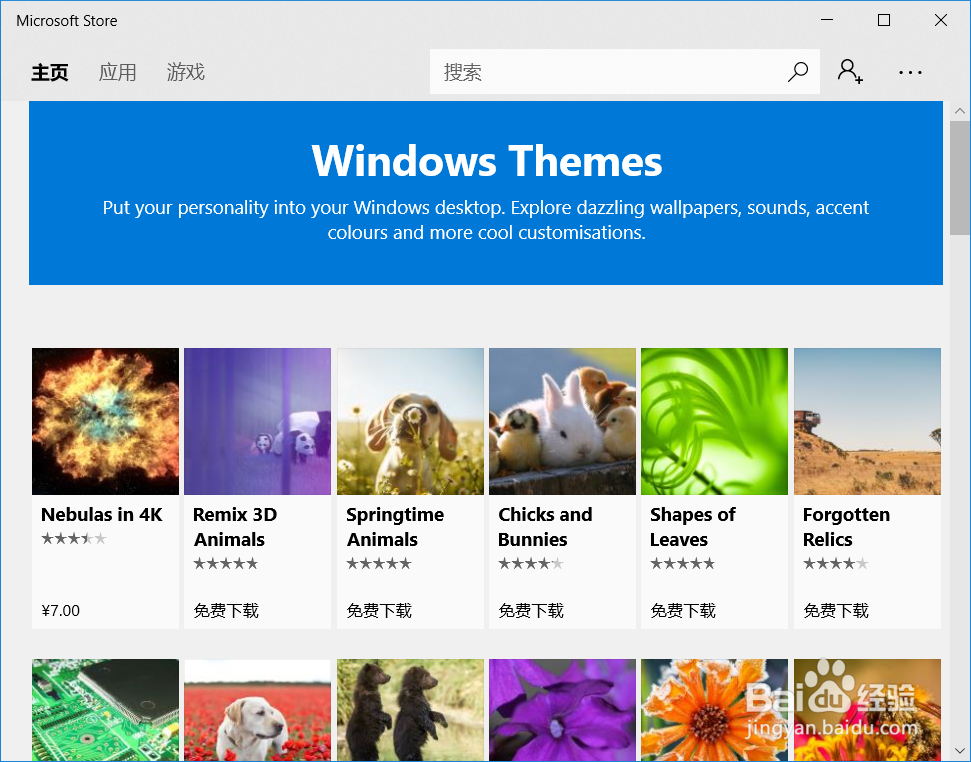Open the two bear cubs thumbnail
971x762 pixels.
(x=411, y=710)
